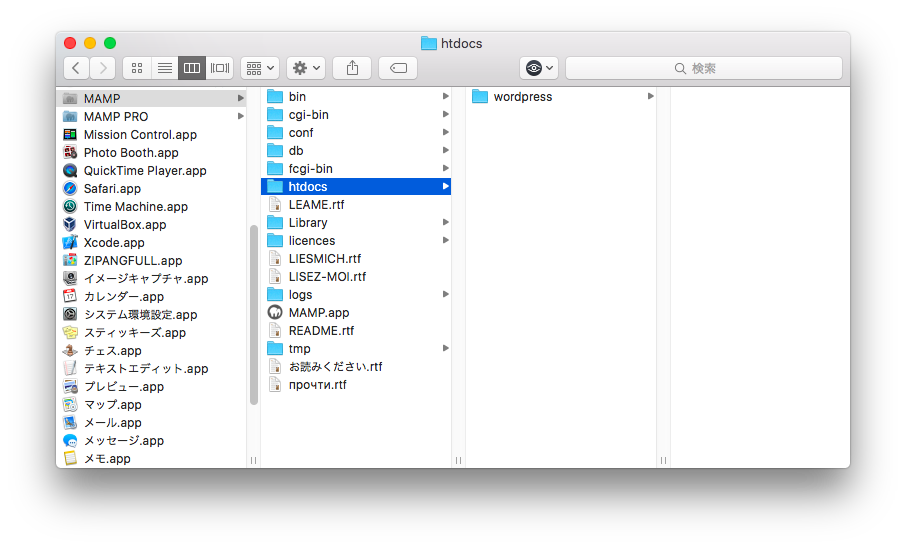Expand the conf folder arrow
The image size is (906, 548).
click(445, 132)
